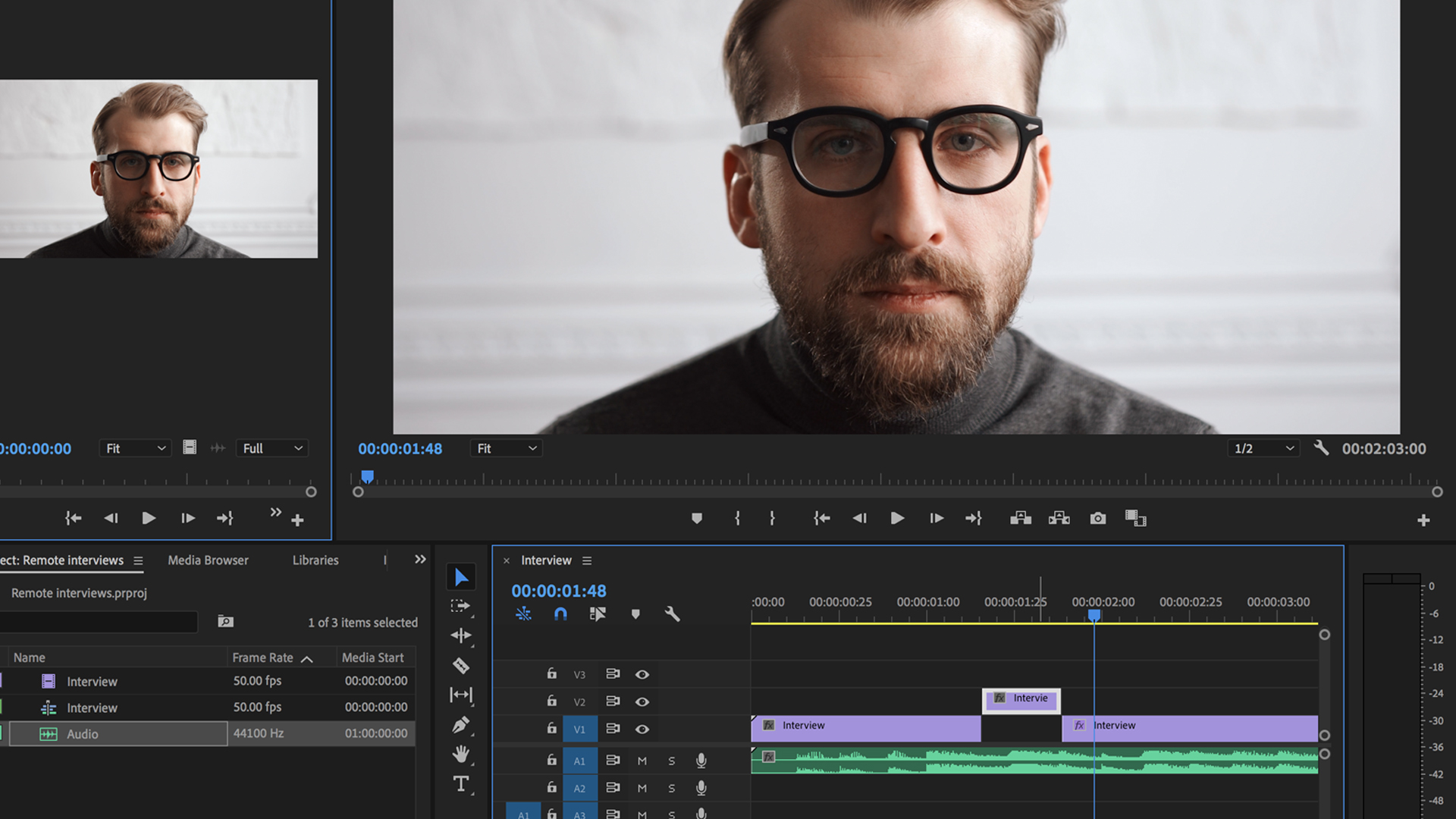Screen dimensions: 1456x819
Task: Choose the Track Select Forward tool
Action: (x=461, y=606)
